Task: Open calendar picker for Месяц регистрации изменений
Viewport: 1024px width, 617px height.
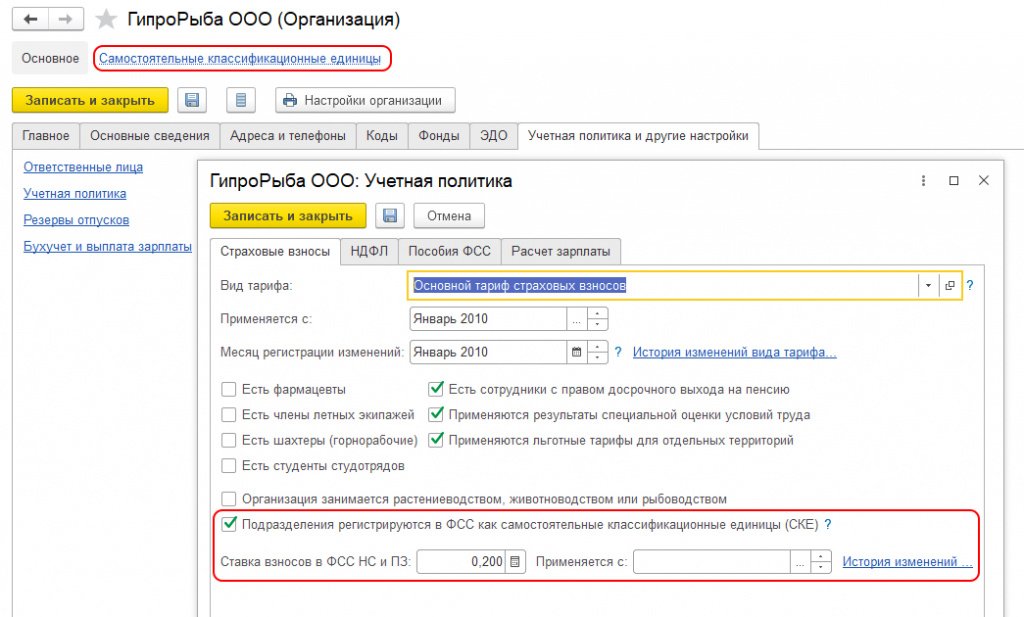Action: click(x=575, y=352)
